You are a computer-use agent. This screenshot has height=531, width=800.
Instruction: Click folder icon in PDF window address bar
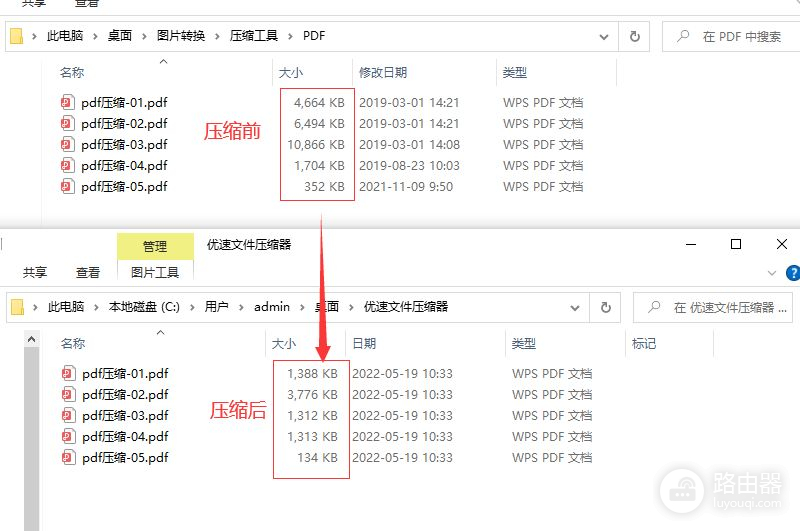tap(17, 36)
